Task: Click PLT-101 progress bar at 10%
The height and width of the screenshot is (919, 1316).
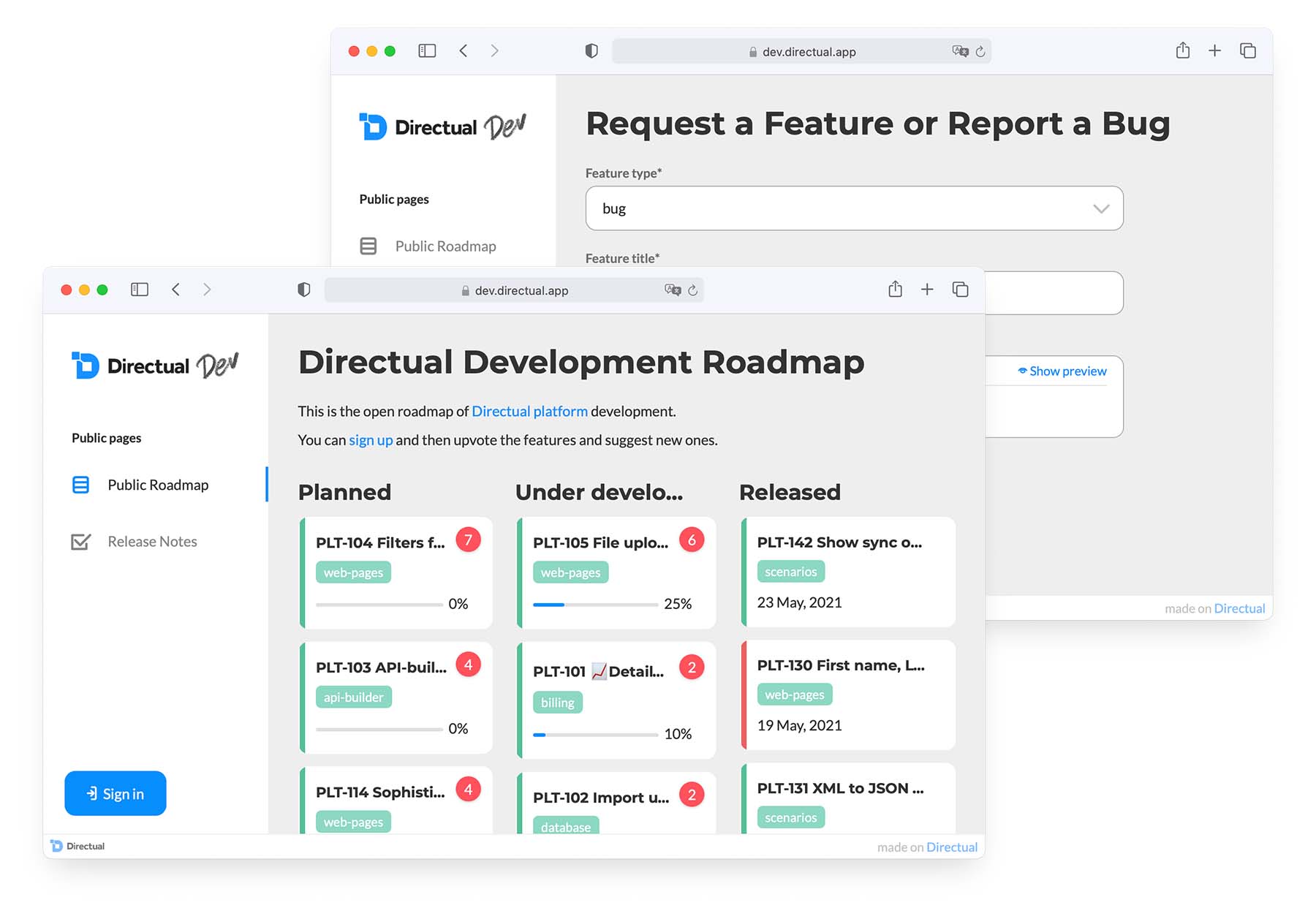Action: [x=596, y=735]
